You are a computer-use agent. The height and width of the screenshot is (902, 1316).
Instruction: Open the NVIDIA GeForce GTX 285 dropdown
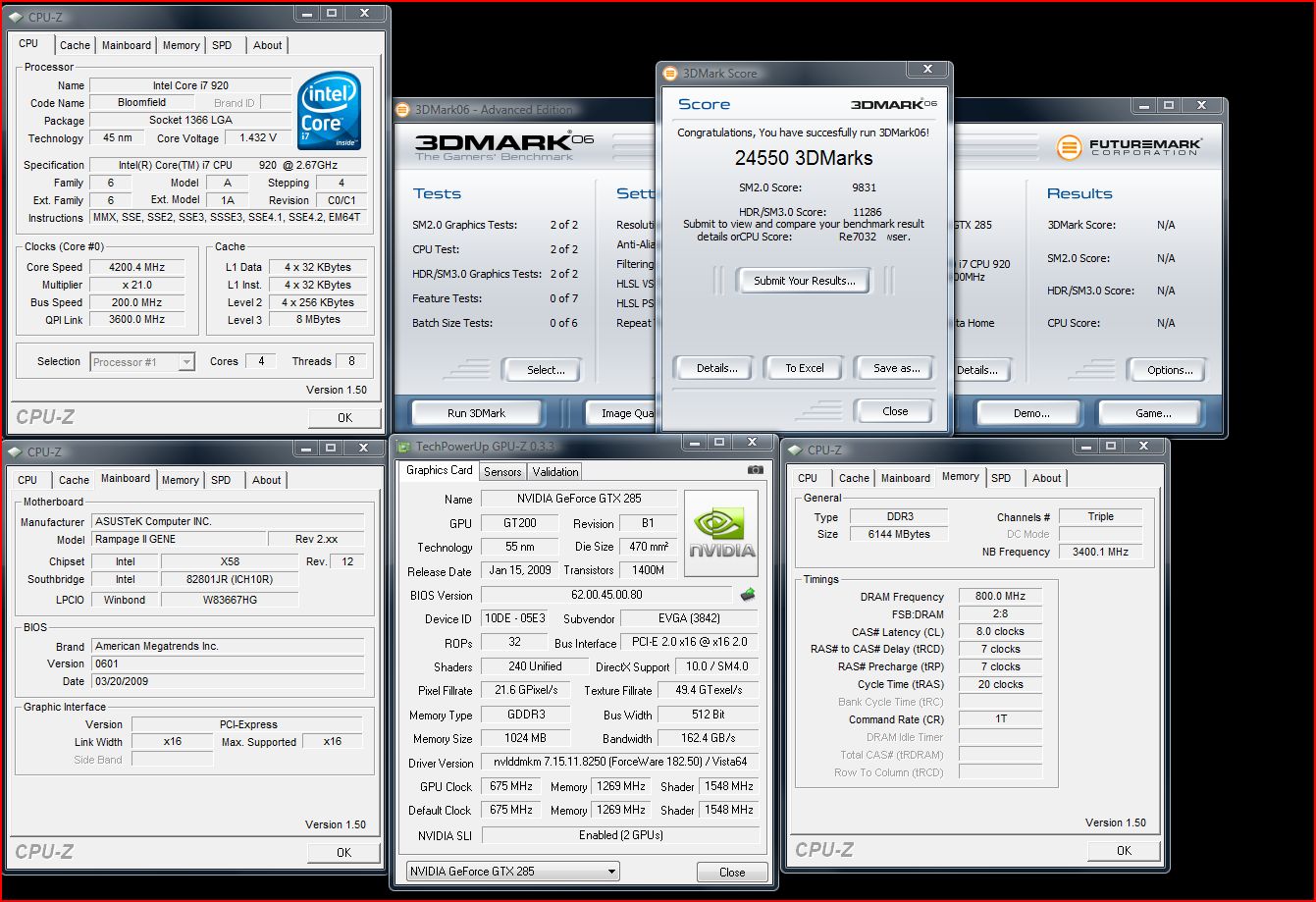coord(513,872)
